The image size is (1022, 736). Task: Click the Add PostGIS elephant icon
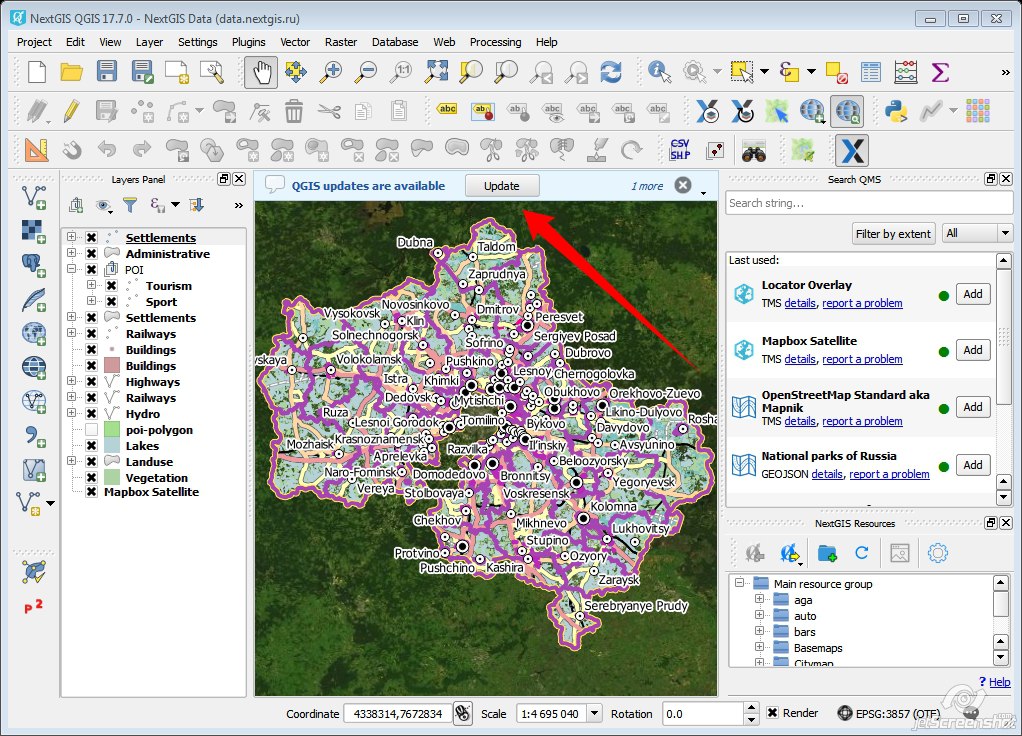[34, 265]
